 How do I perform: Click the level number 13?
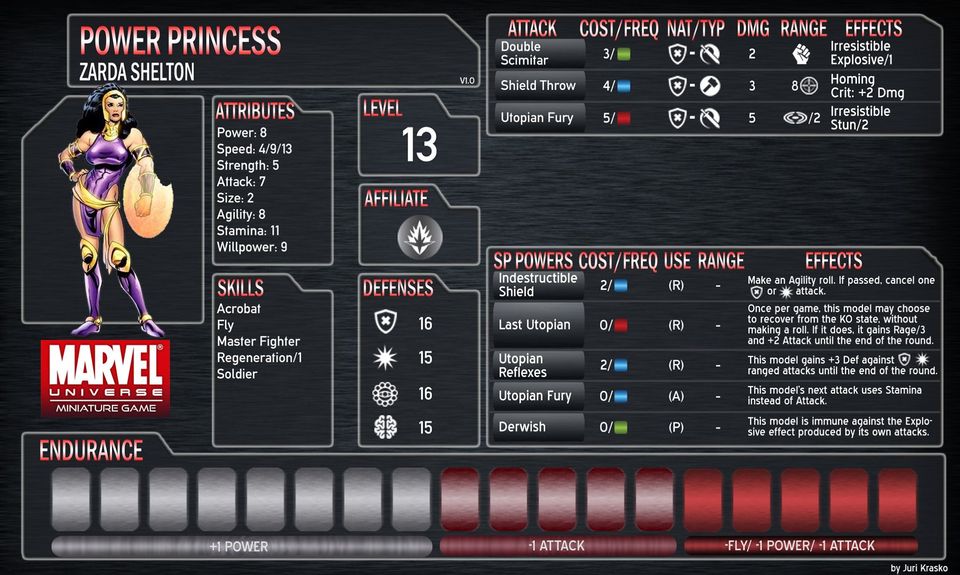[419, 145]
